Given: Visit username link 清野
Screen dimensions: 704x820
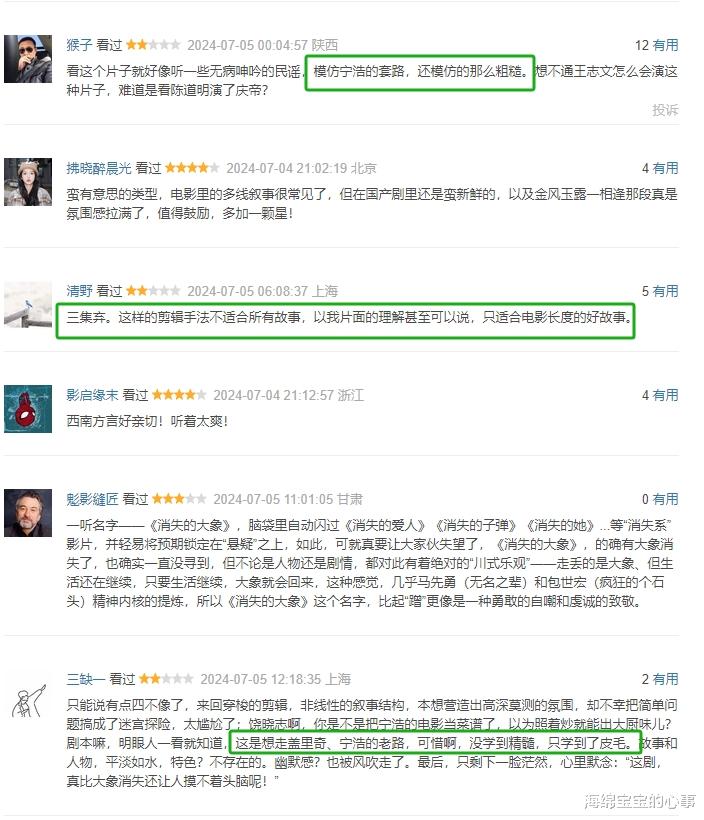Looking at the screenshot, I should (x=79, y=291).
